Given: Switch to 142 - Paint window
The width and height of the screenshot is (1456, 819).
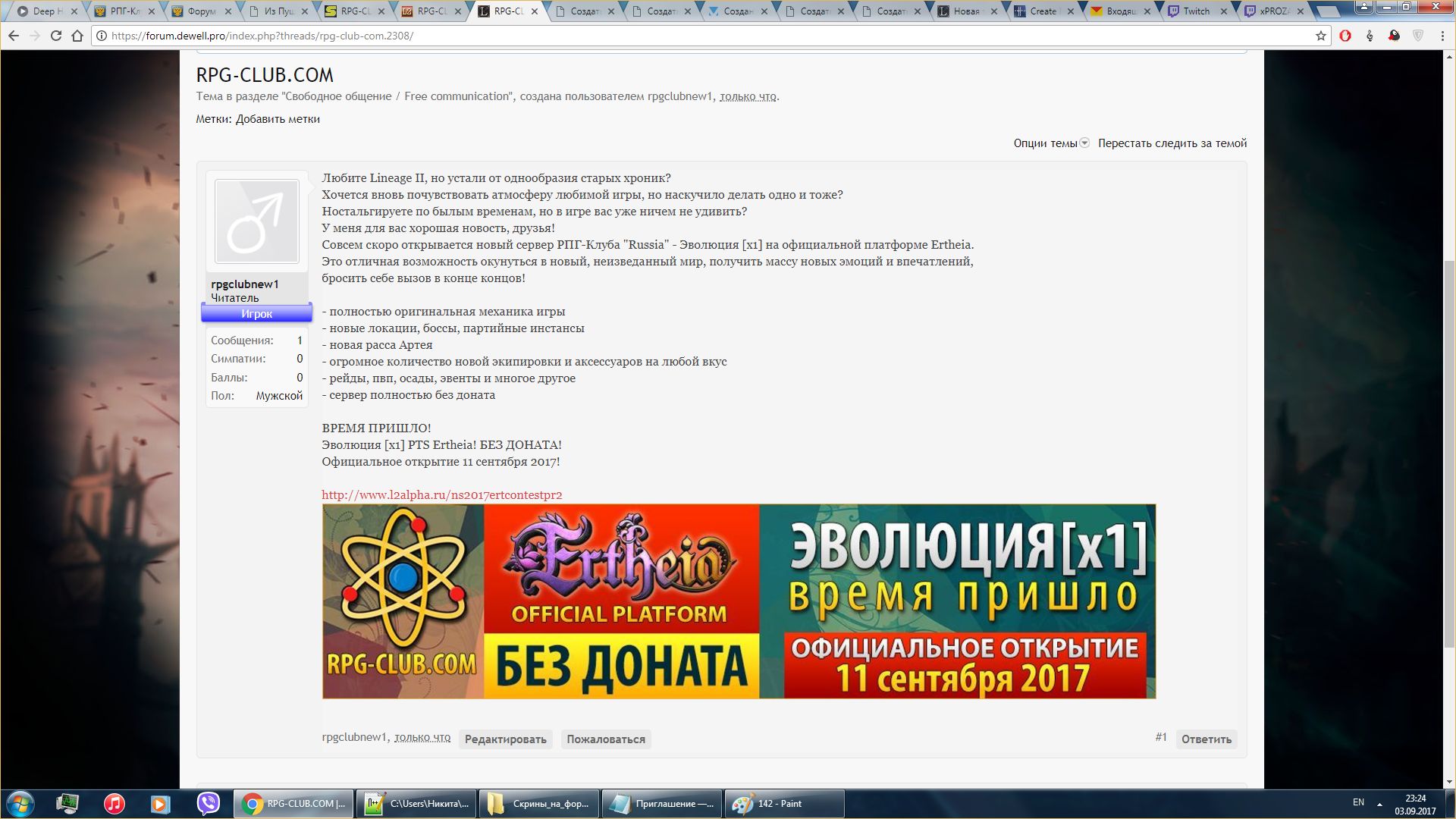Looking at the screenshot, I should pyautogui.click(x=784, y=804).
